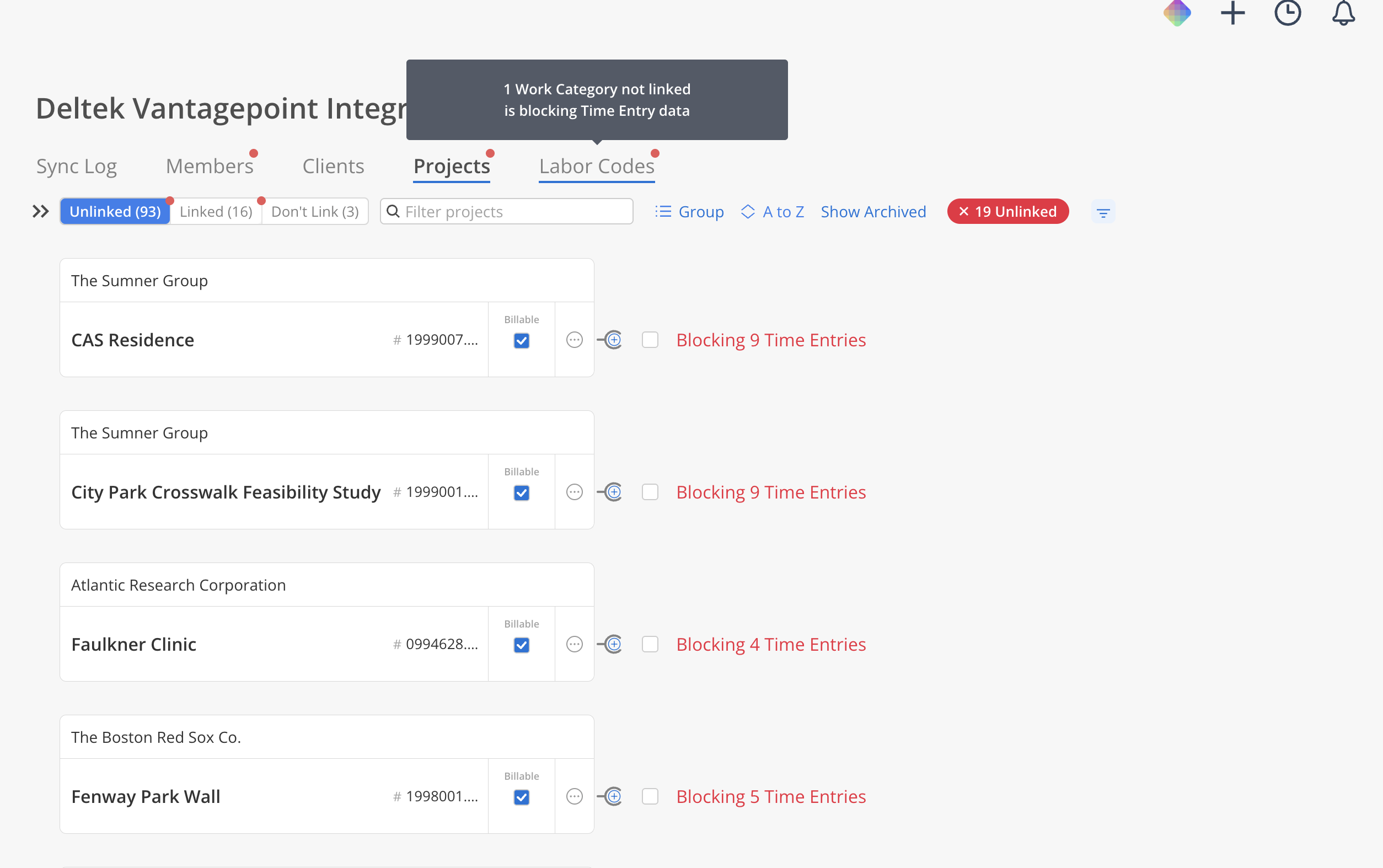Screen dimensions: 1383x868
Task: Switch to the Labor Codes tab
Action: coord(597,167)
